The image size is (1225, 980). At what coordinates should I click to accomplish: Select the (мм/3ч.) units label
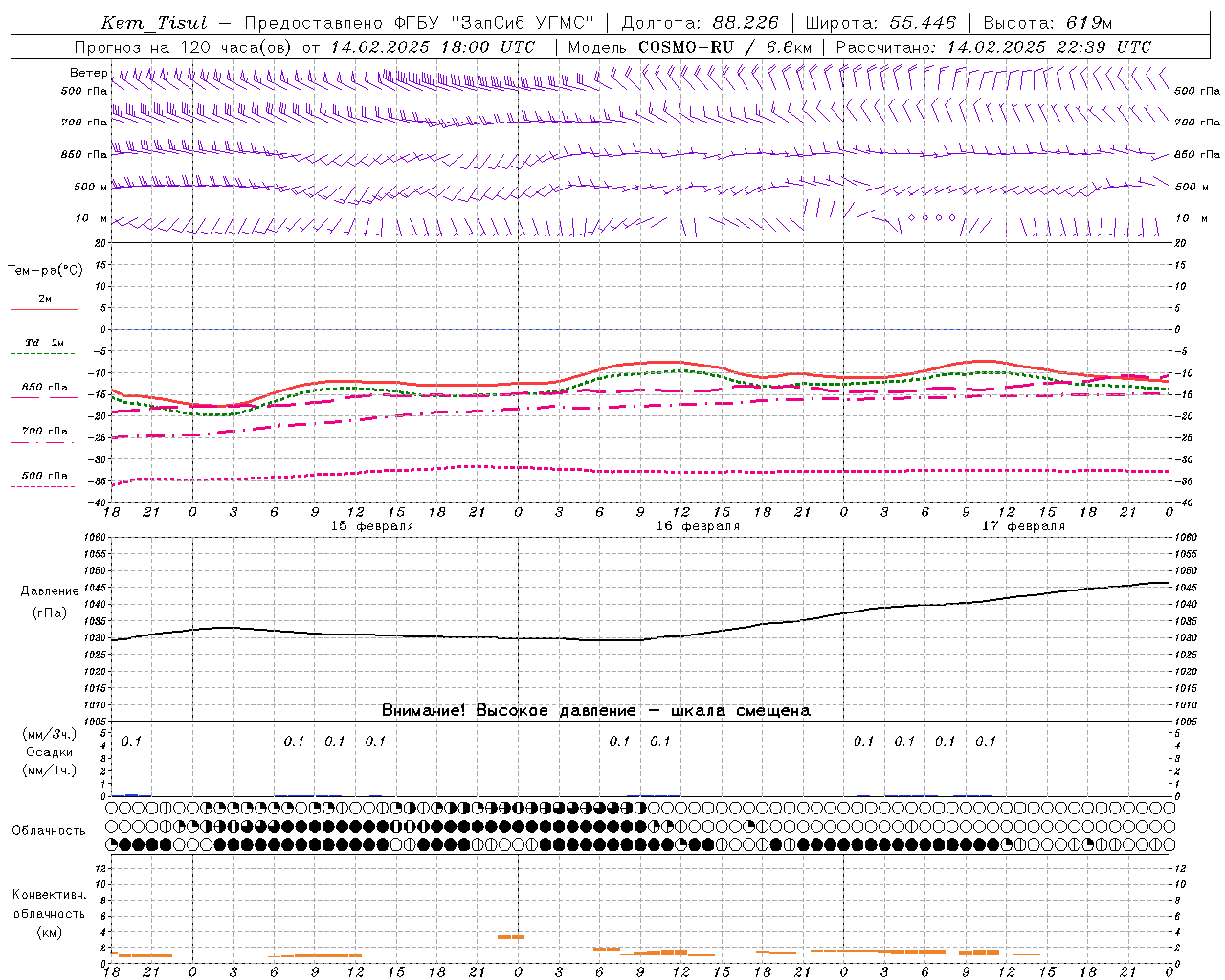[x=50, y=734]
